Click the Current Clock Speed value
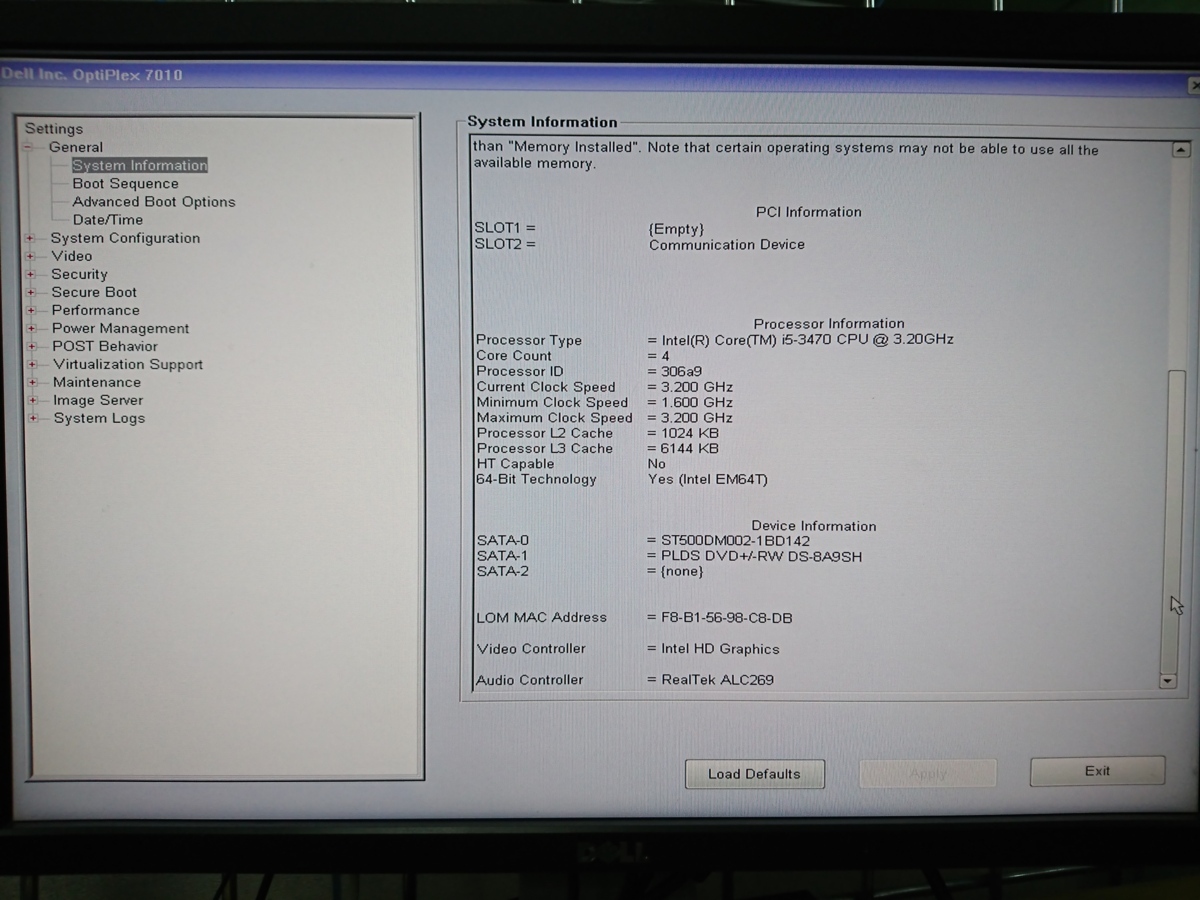Screen dimensions: 1200x900 (696, 387)
